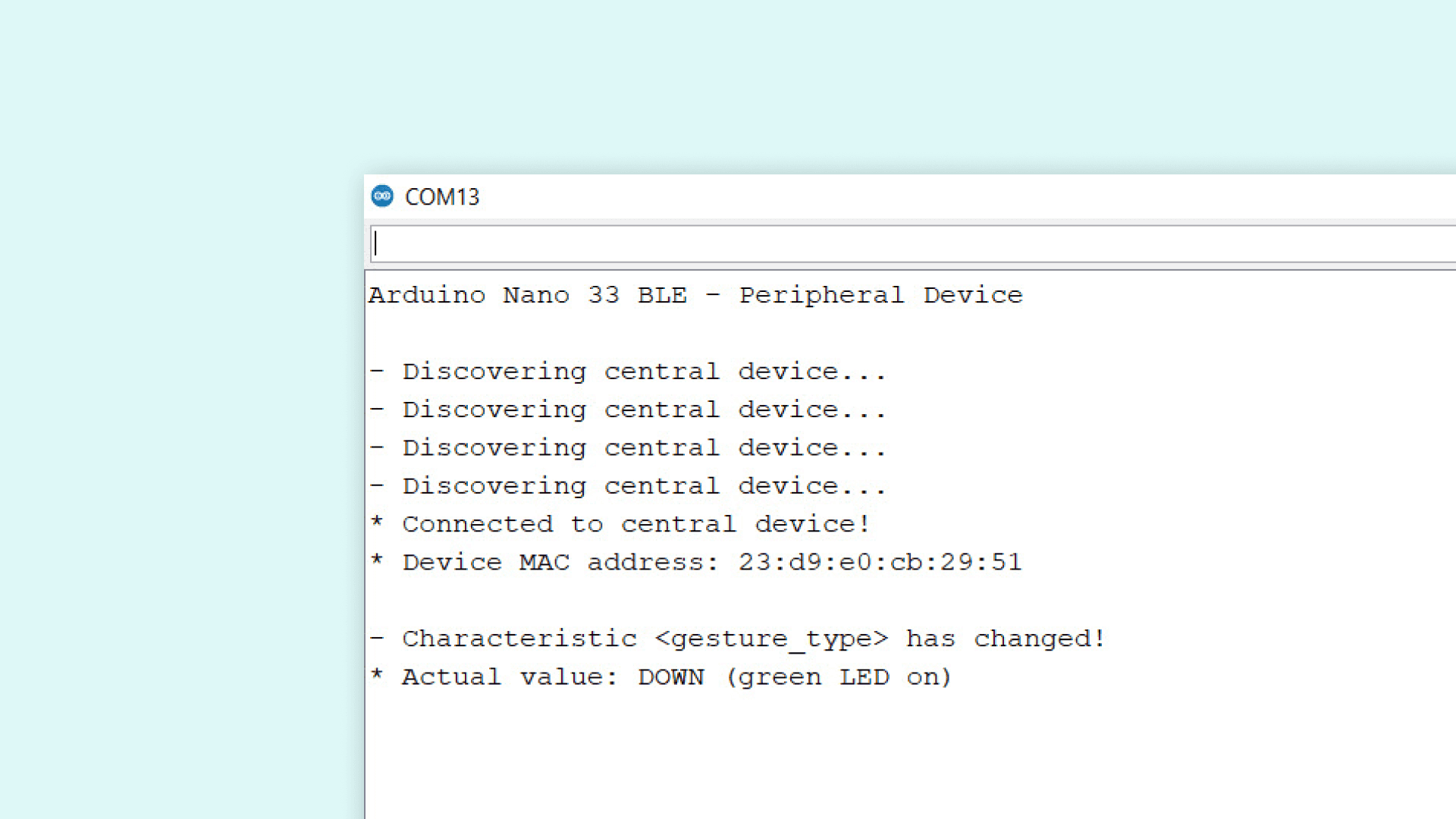This screenshot has height=819, width=1456.
Task: Click the word DOWN in the output
Action: coord(670,677)
